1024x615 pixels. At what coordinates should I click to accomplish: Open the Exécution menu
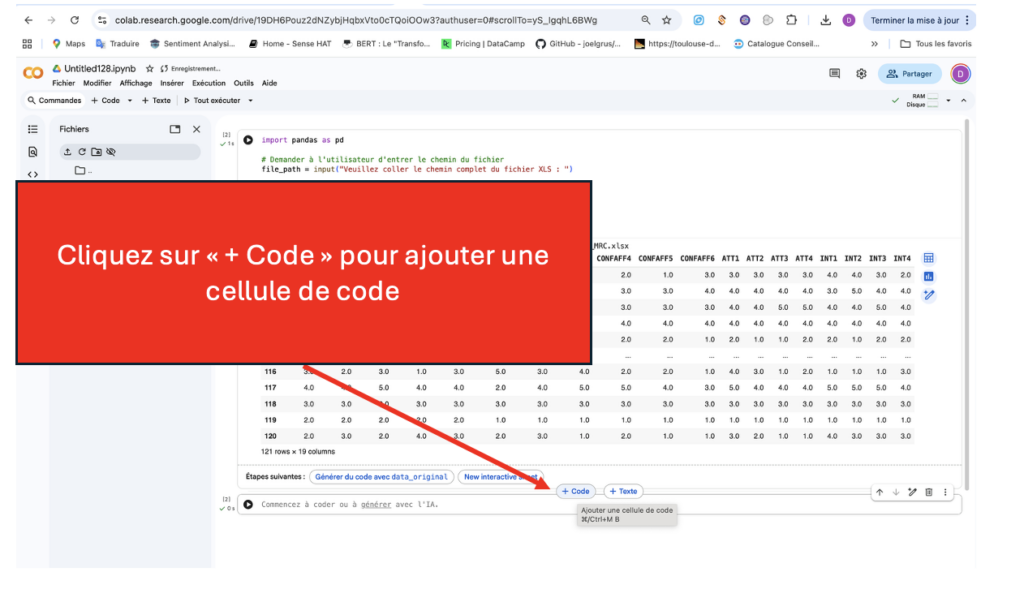(x=209, y=83)
